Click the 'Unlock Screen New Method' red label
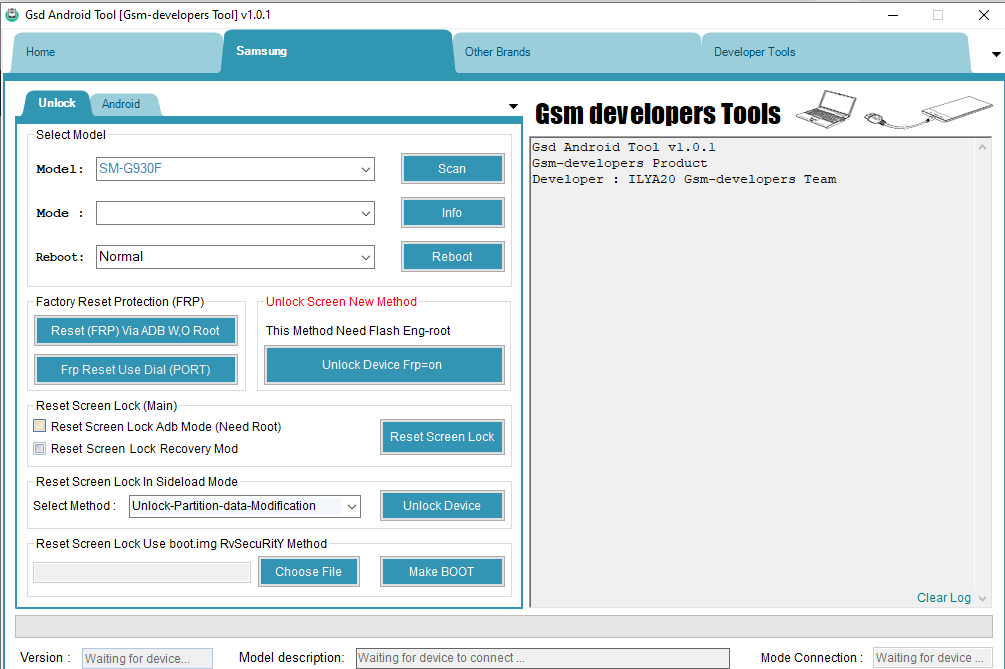This screenshot has height=669, width=1005. click(341, 302)
